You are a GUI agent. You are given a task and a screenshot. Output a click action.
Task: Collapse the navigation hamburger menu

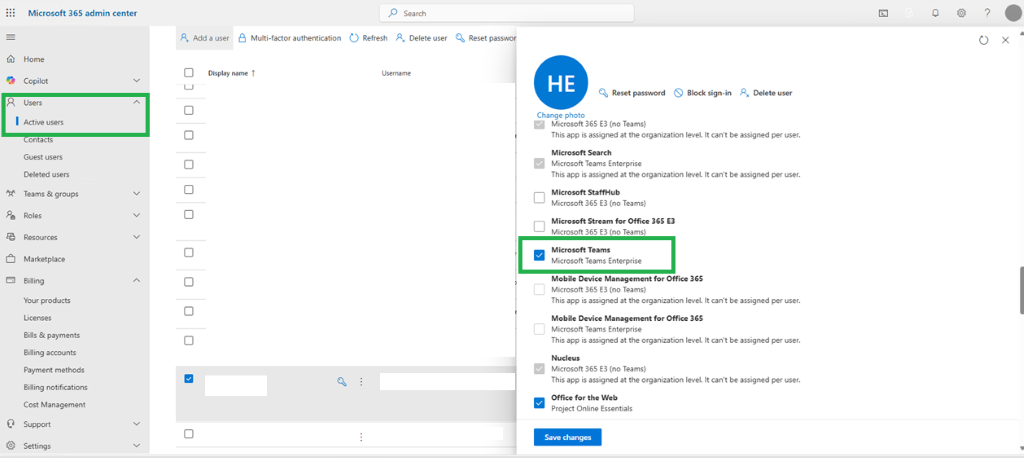pyautogui.click(x=10, y=37)
